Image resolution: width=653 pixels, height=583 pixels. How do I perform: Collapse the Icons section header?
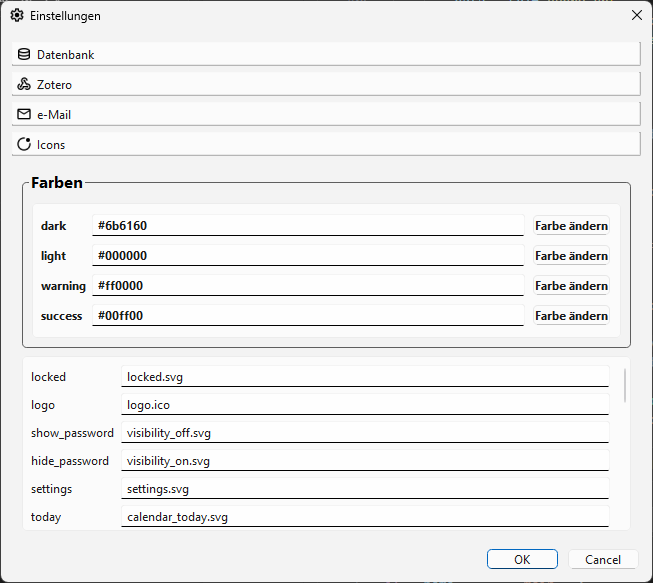(x=325, y=144)
